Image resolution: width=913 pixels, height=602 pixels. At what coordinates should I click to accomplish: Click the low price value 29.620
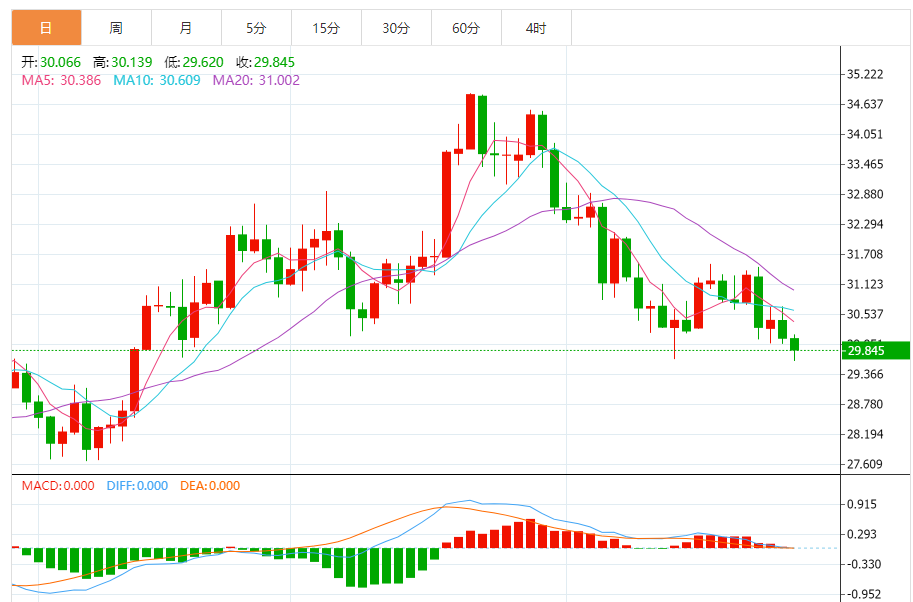tap(203, 62)
